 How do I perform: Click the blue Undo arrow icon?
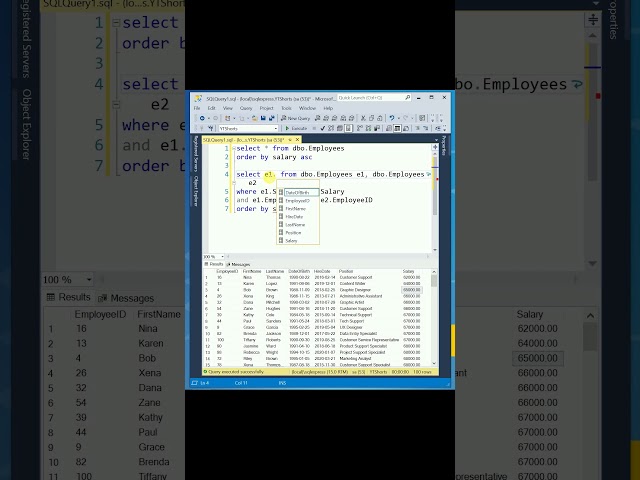[x=392, y=118]
